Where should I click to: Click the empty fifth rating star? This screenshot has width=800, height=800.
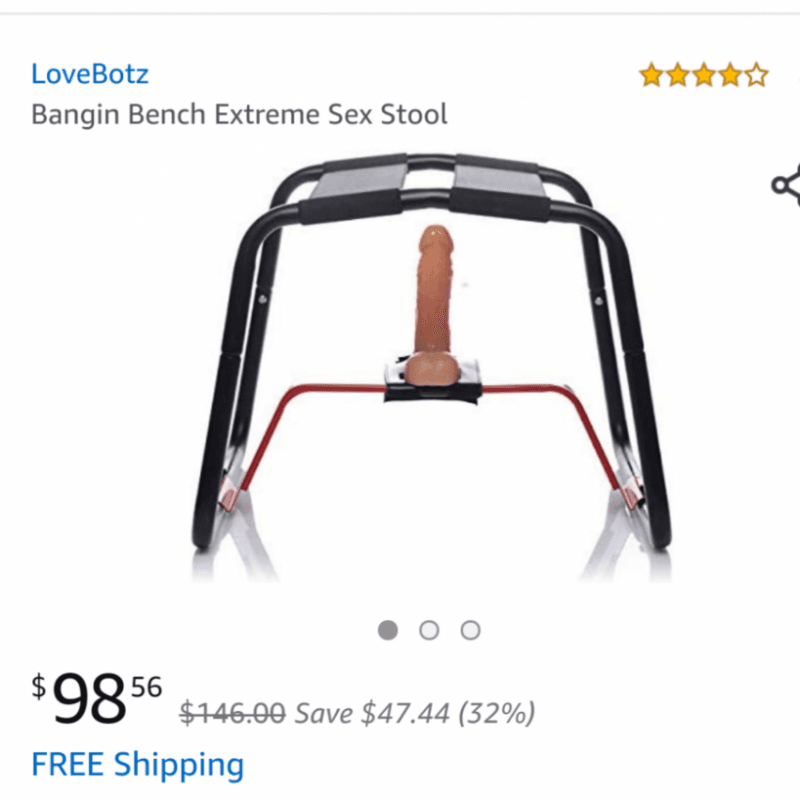click(x=756, y=75)
